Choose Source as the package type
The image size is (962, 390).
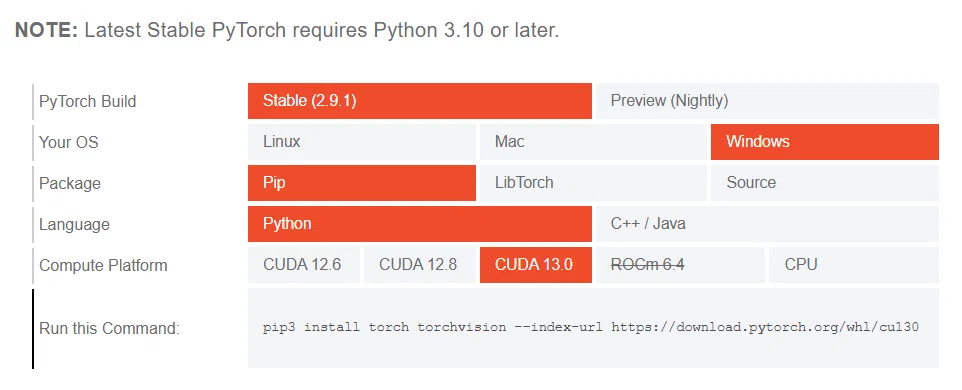(x=825, y=183)
